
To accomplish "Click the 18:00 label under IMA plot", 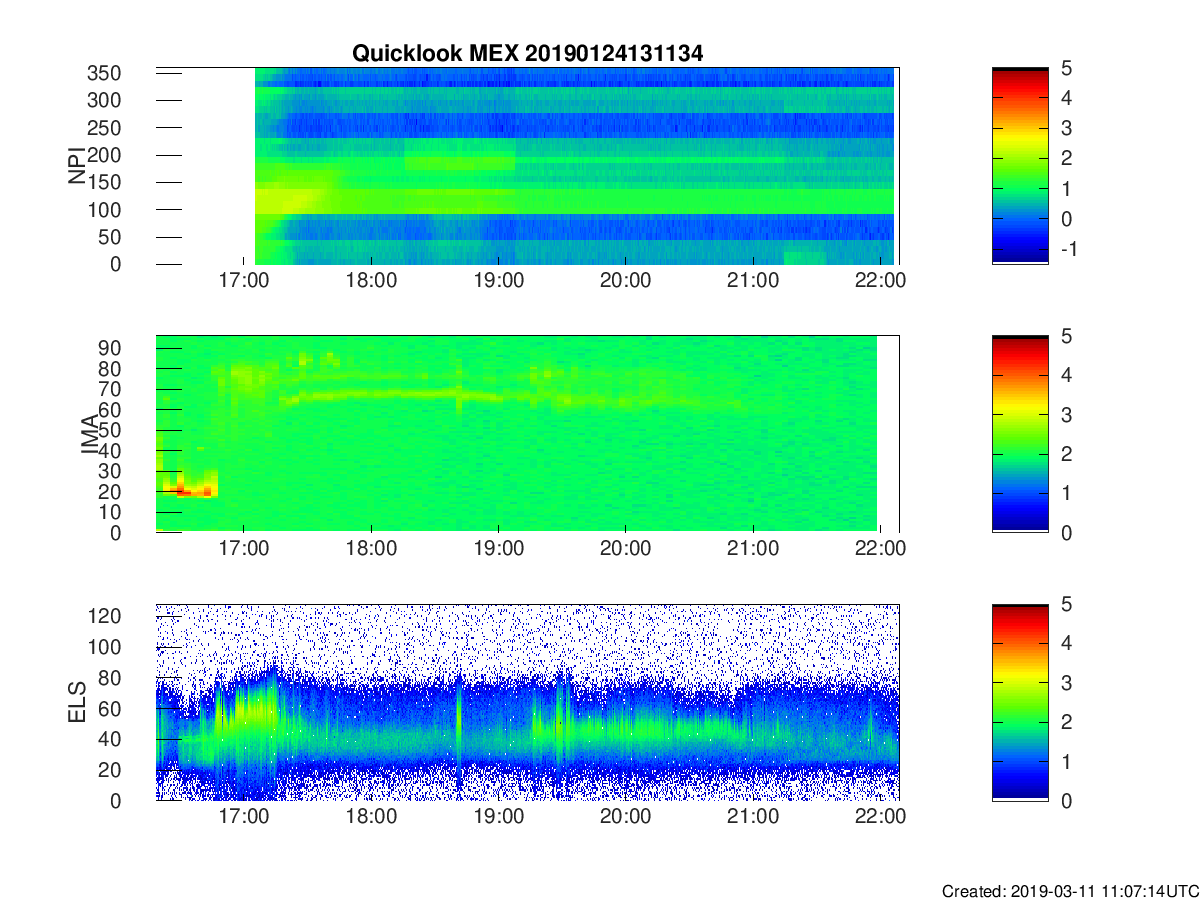I will [371, 550].
